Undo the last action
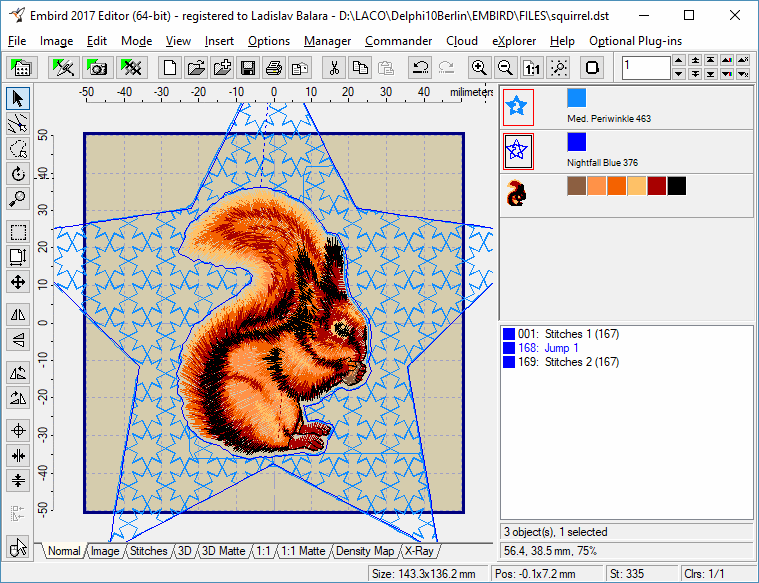759x583 pixels. tap(420, 68)
